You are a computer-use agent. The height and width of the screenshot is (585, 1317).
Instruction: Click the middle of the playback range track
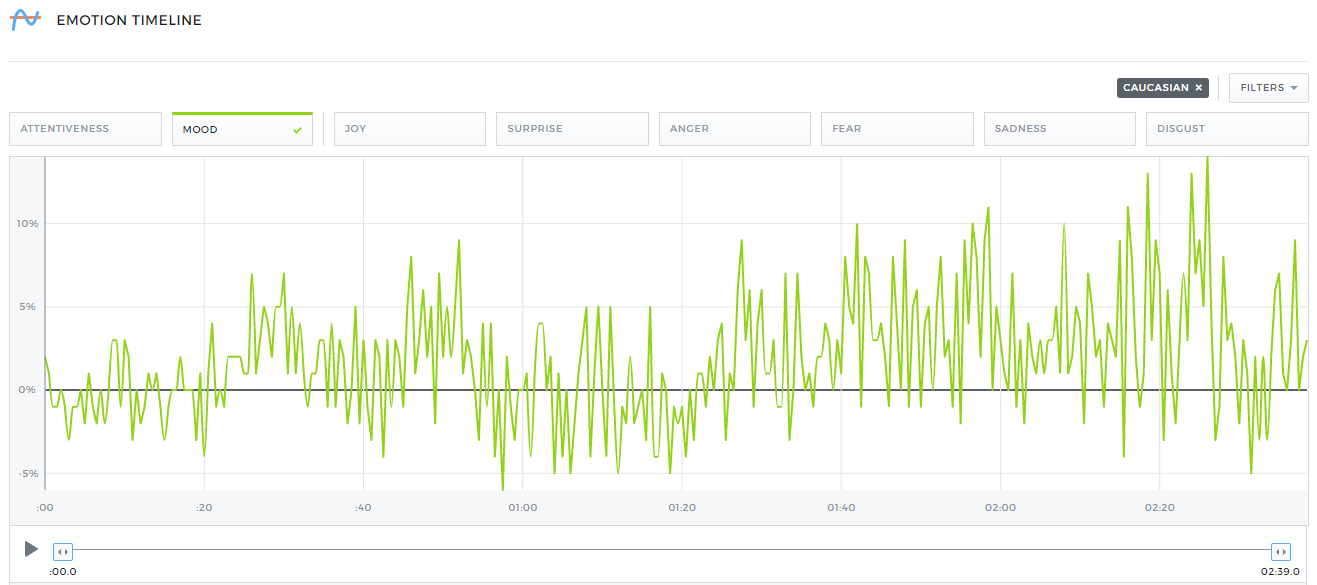671,550
